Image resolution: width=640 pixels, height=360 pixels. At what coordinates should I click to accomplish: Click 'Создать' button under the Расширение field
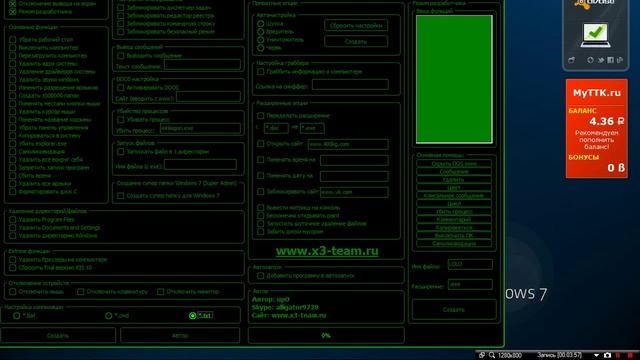coord(454,309)
